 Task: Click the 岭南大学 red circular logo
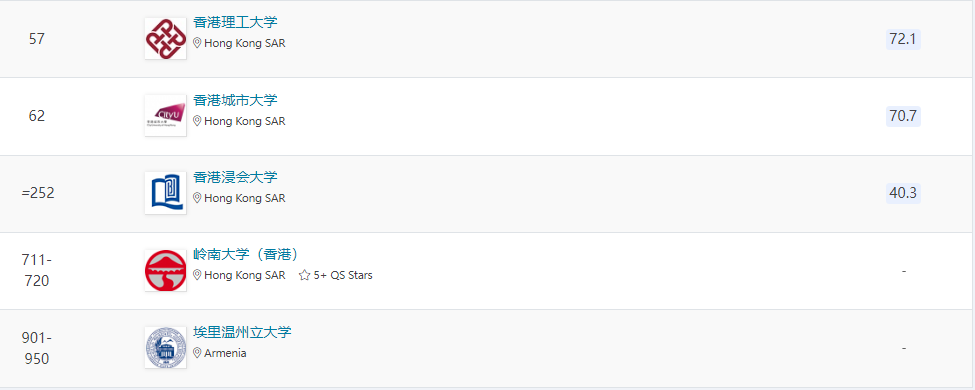click(165, 271)
